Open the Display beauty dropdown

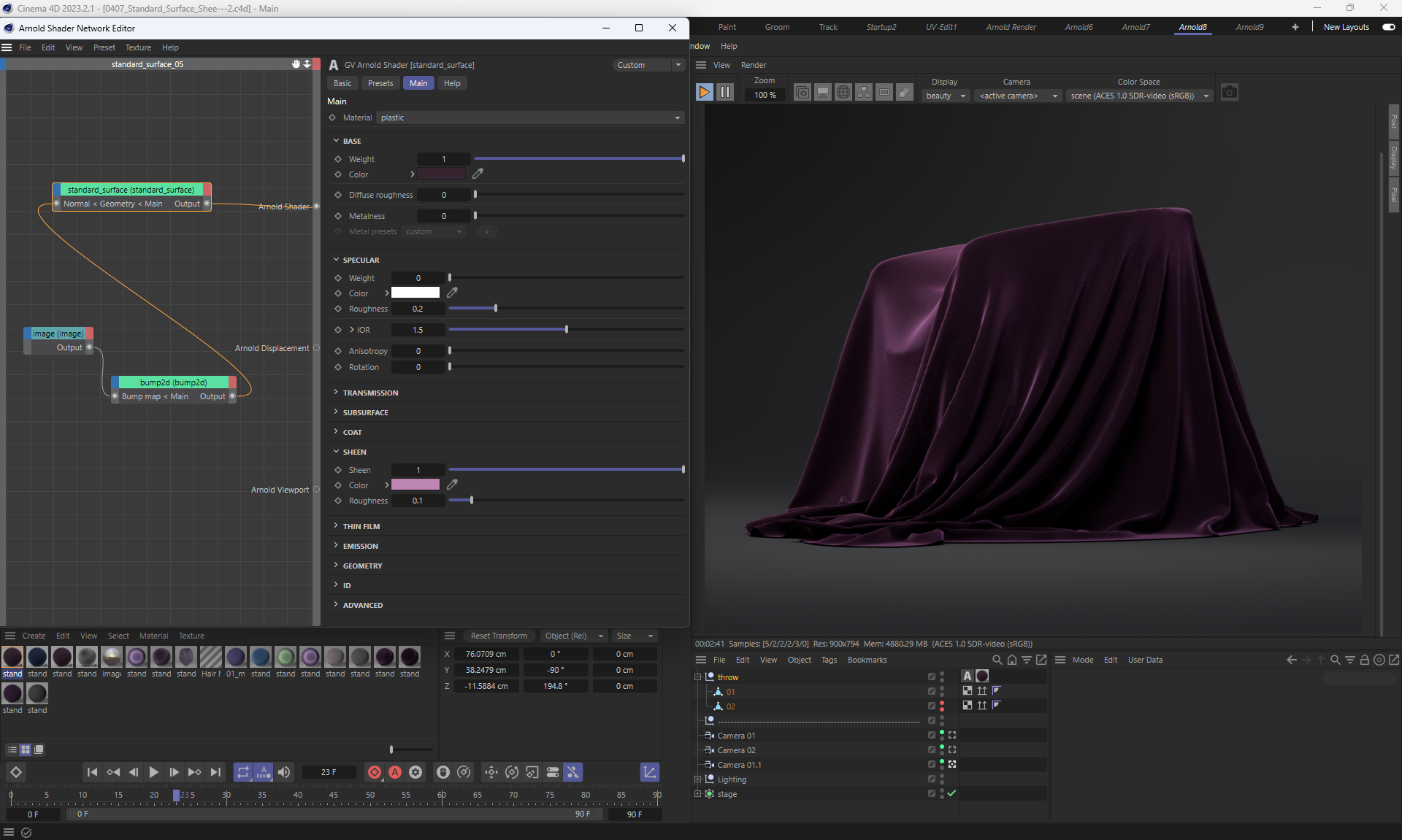[x=945, y=96]
